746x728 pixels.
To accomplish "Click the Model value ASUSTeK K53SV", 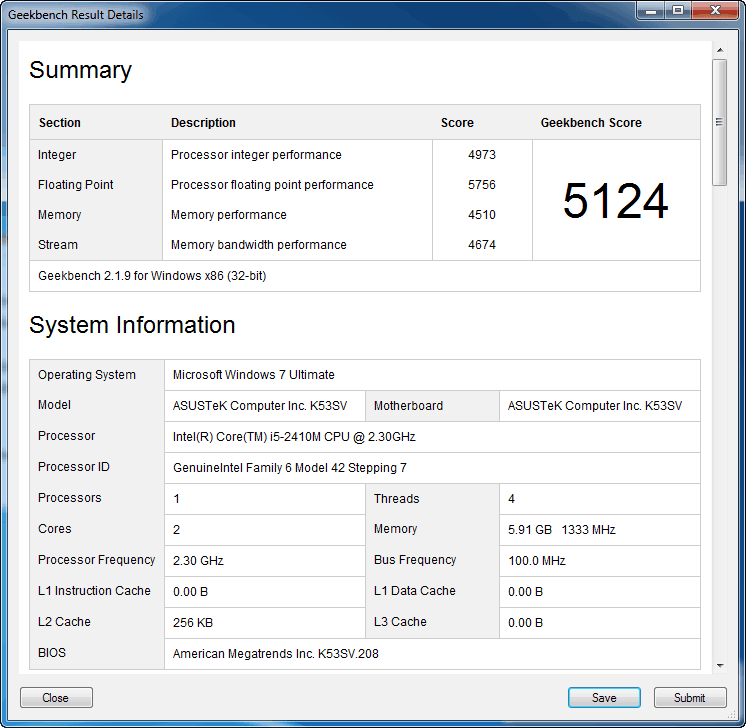I will (x=260, y=406).
